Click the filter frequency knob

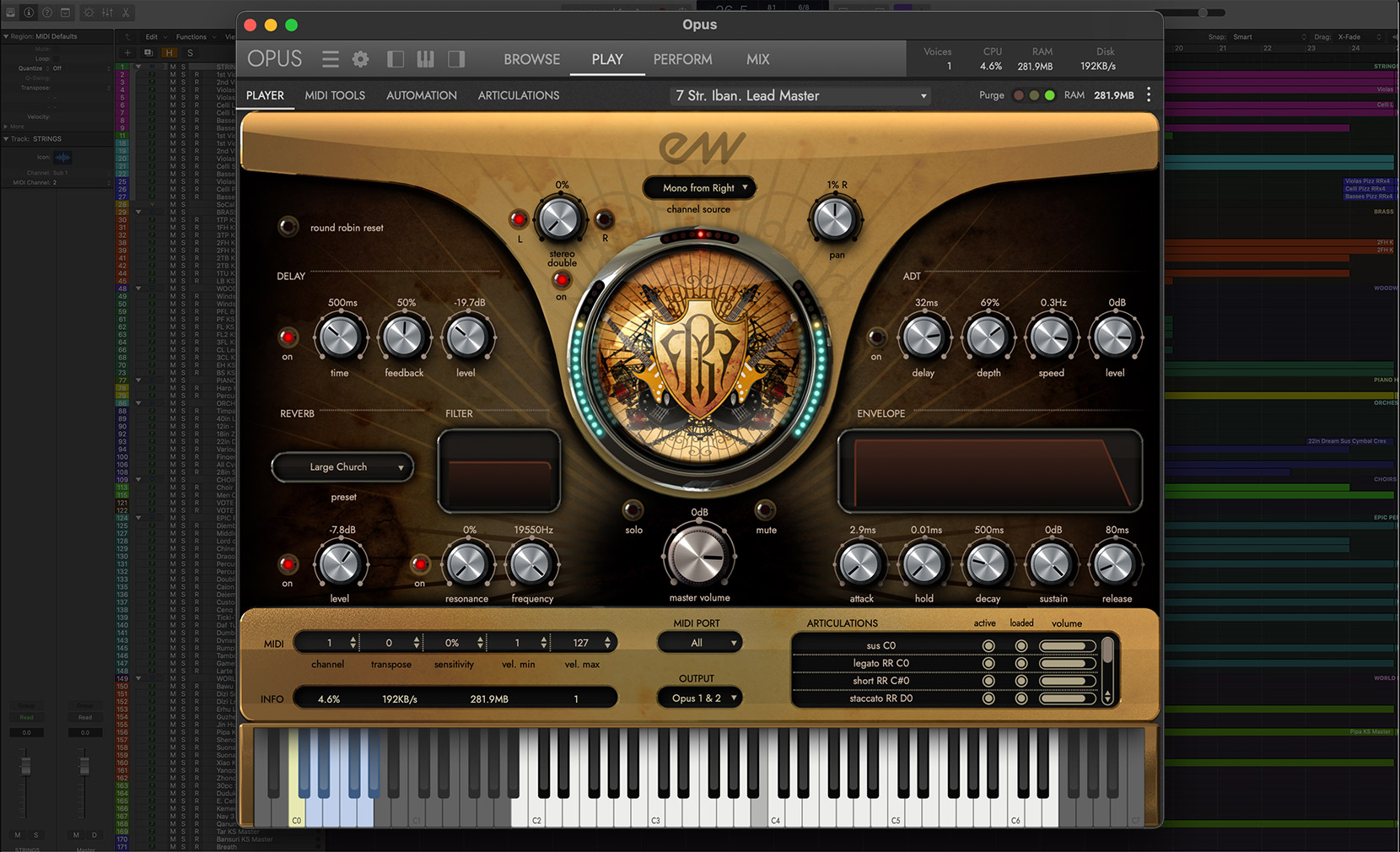point(531,564)
